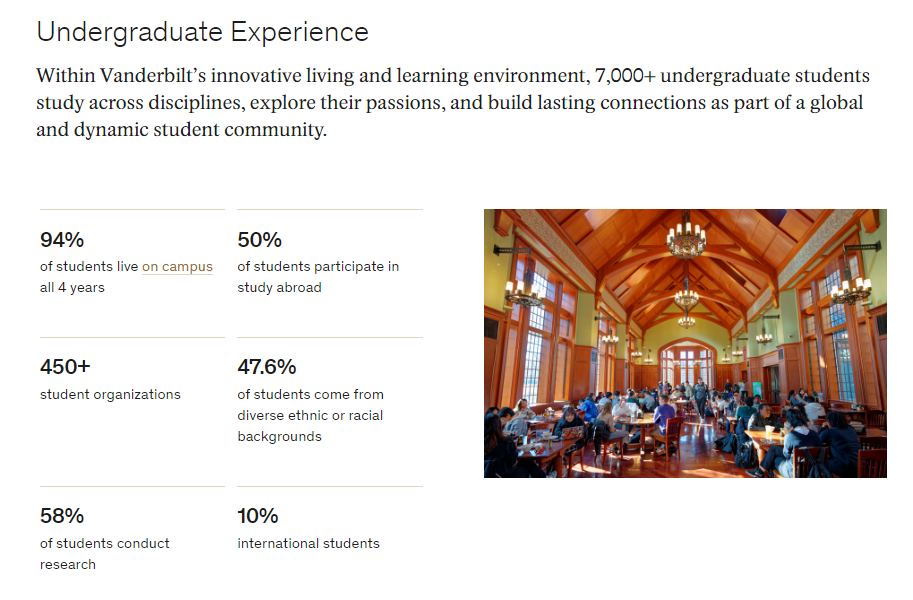Click "all 4 years" text

(72, 288)
